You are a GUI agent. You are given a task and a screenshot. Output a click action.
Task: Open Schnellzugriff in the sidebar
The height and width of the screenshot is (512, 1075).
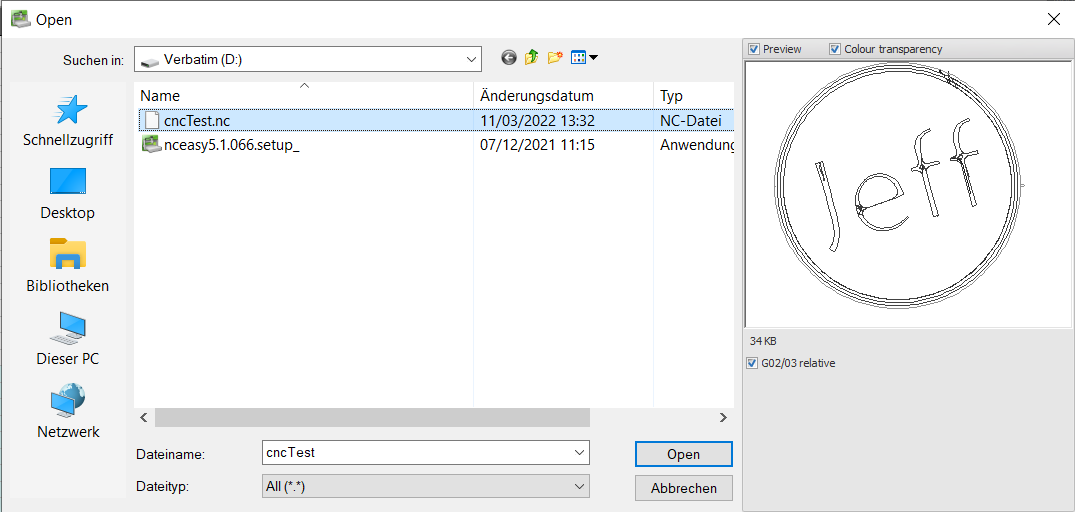coord(68,122)
